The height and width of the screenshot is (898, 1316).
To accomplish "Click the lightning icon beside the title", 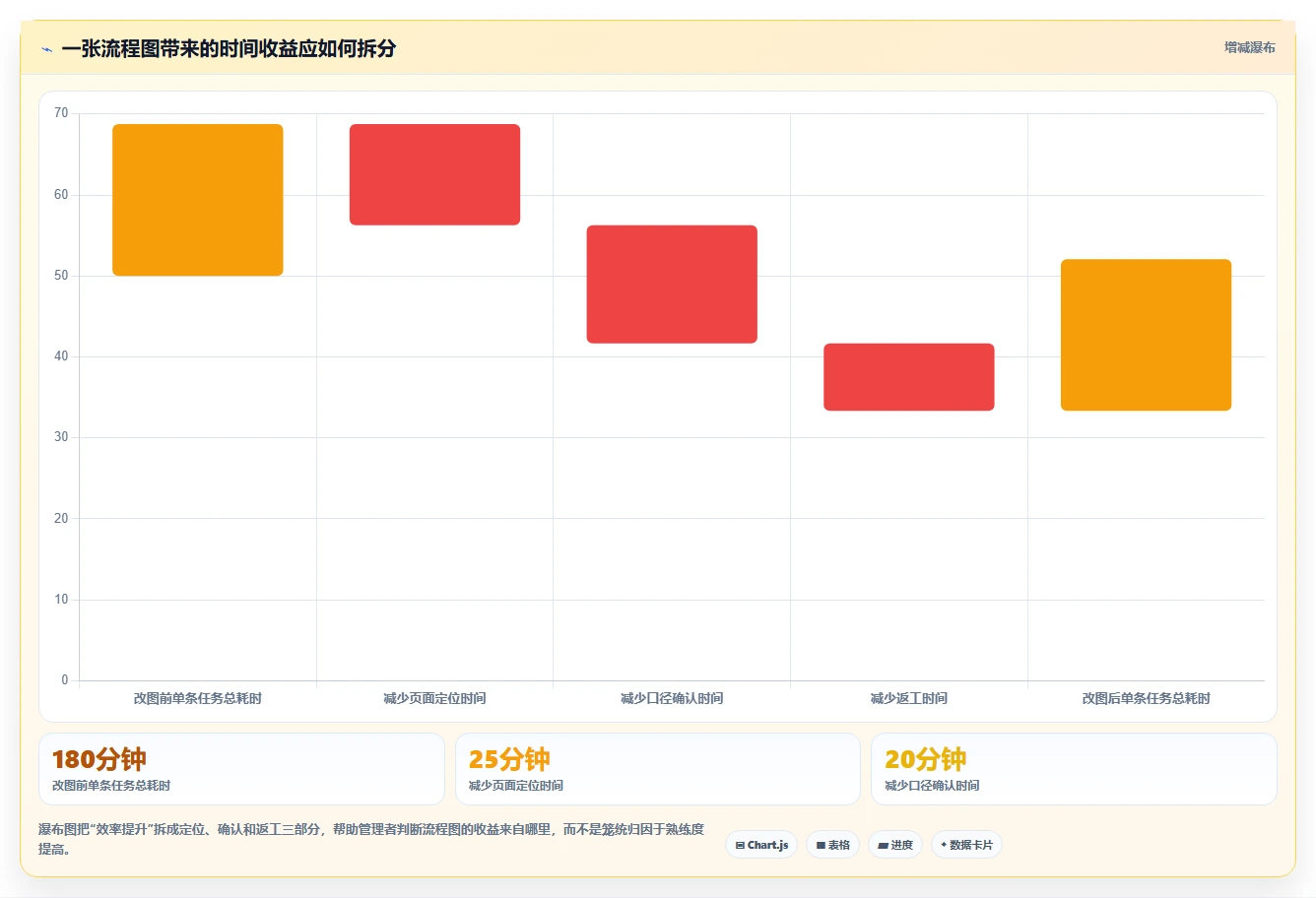I will point(46,49).
